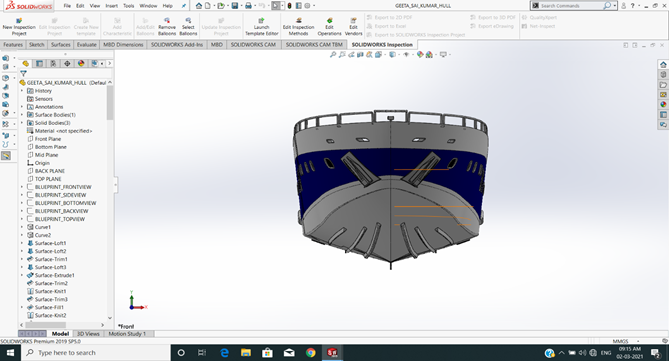
Task: Select Material <not specified> item
Action: point(63,131)
